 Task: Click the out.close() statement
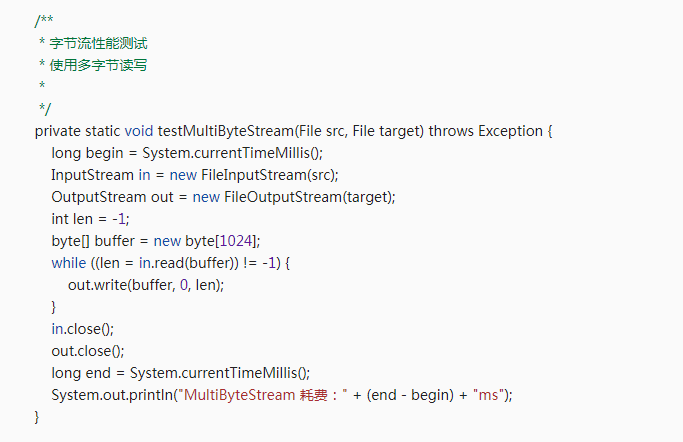click(88, 350)
